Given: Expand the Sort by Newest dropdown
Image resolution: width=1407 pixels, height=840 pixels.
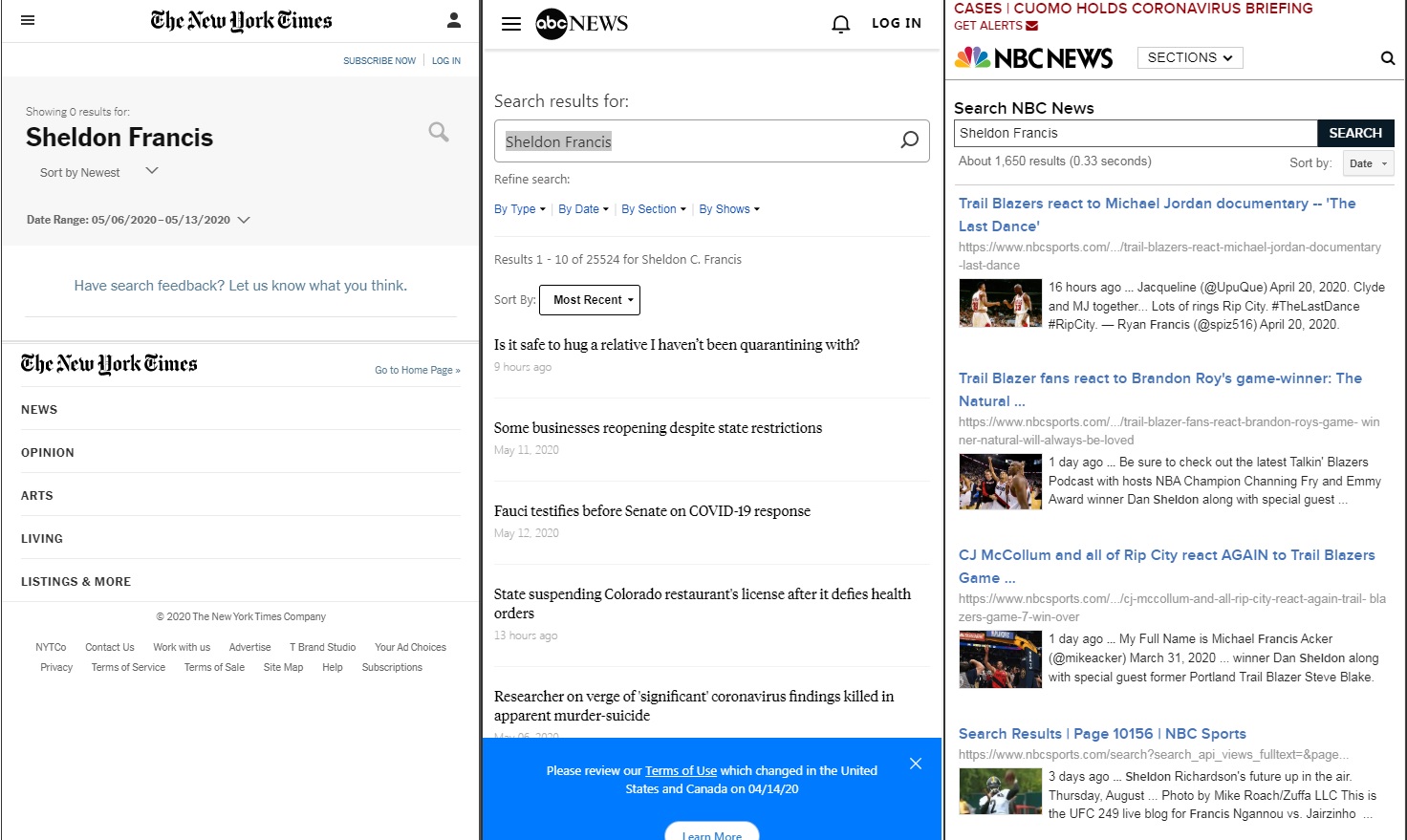Looking at the screenshot, I should tap(98, 172).
